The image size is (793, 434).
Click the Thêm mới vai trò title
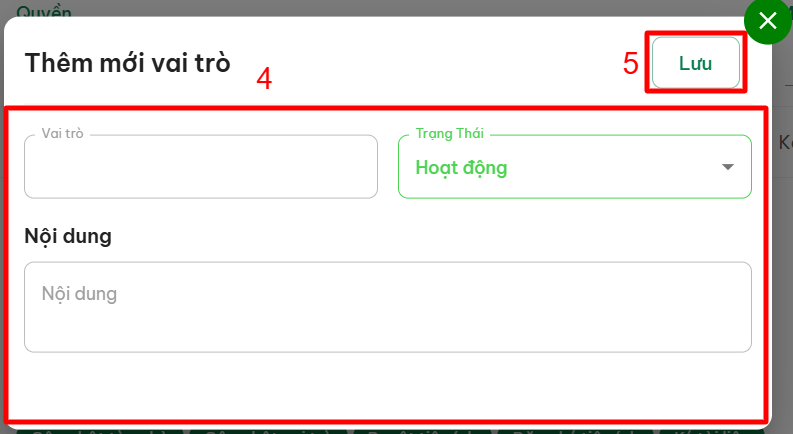tap(127, 64)
